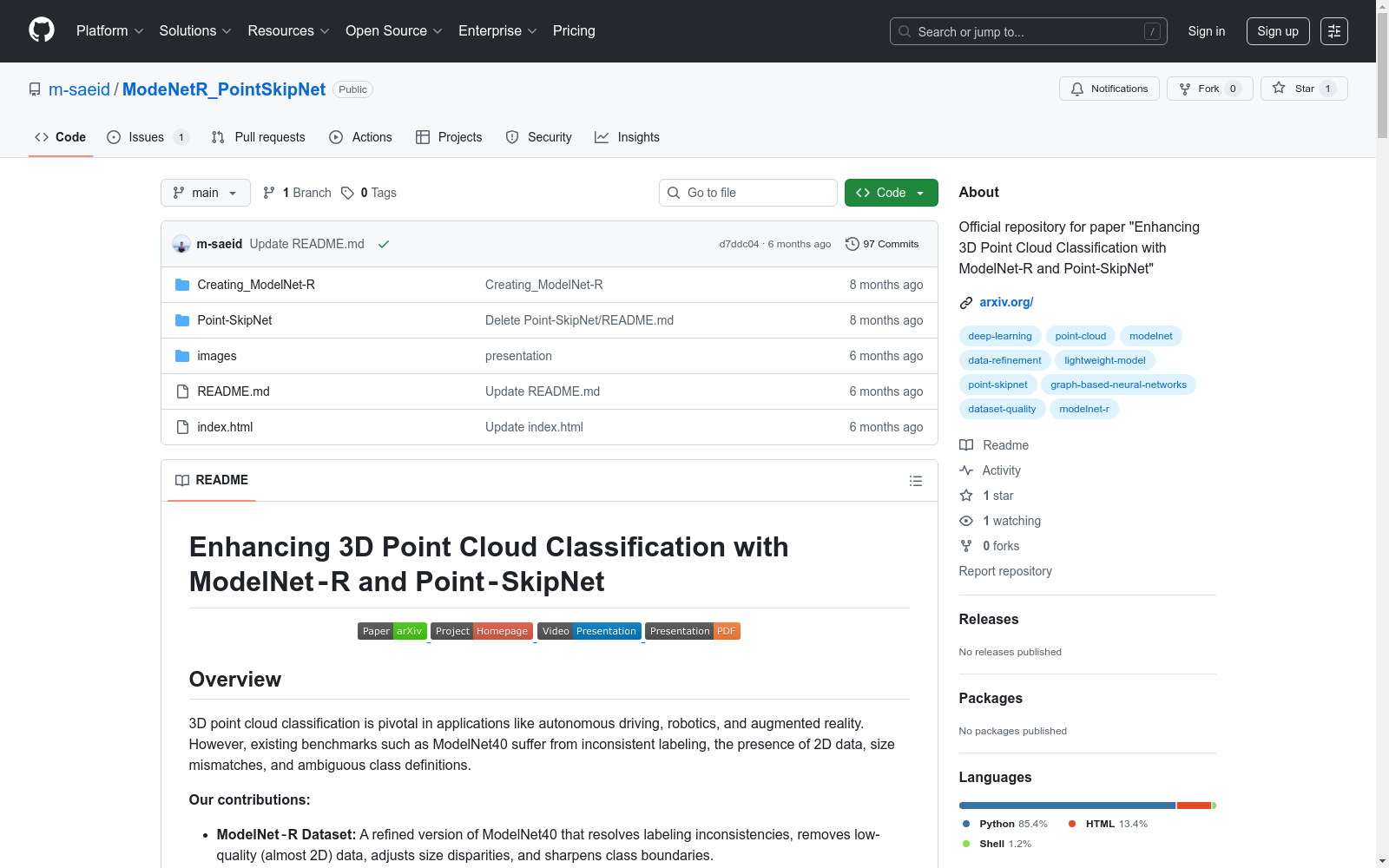Toggle the Notifications bell button
The height and width of the screenshot is (868, 1389).
1109,89
